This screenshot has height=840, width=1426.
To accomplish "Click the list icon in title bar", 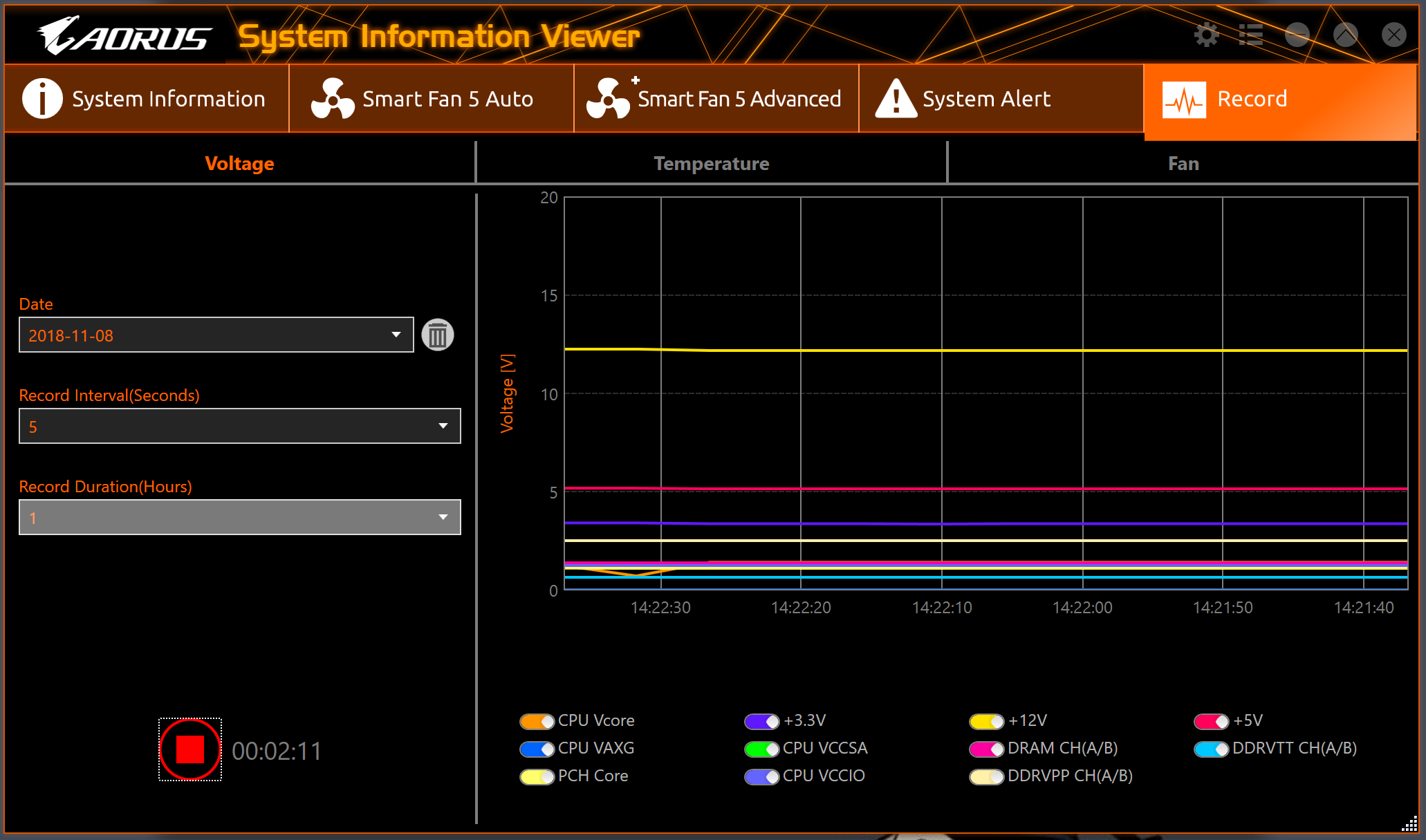I will [1251, 35].
